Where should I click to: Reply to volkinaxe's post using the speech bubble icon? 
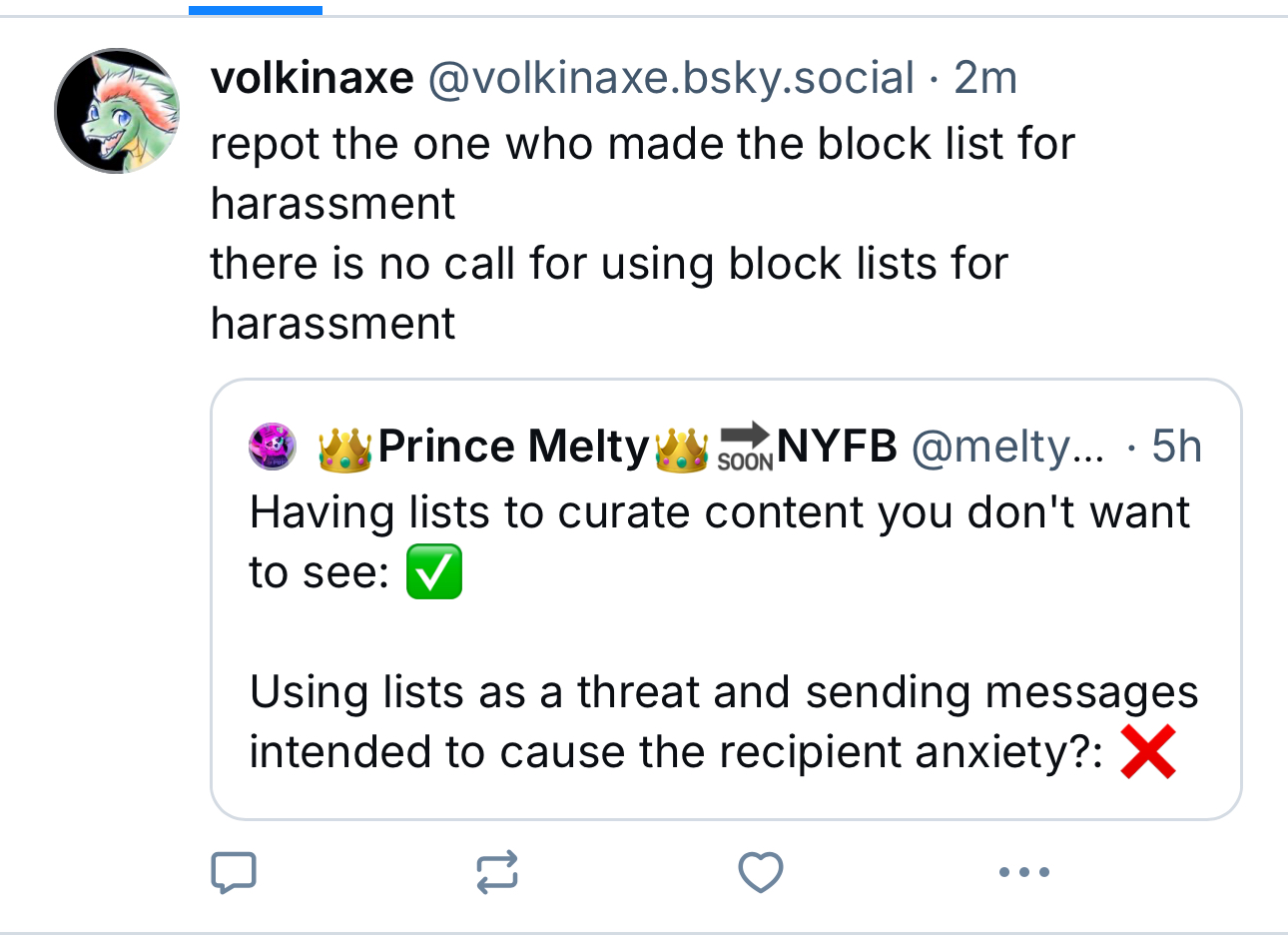[x=234, y=872]
